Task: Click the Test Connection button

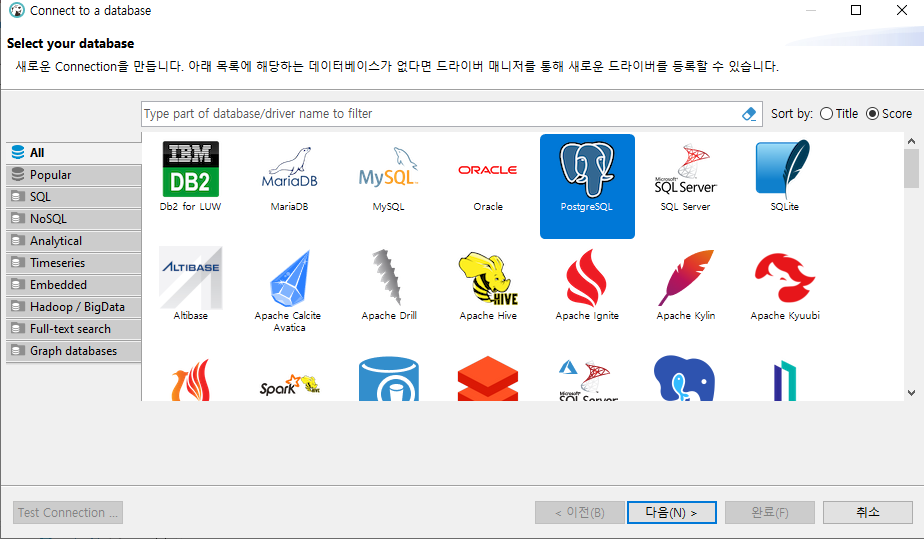Action: pos(68,512)
